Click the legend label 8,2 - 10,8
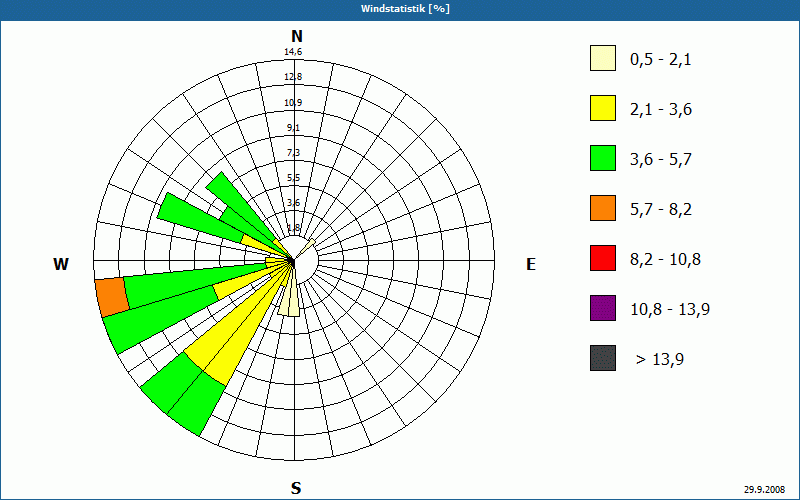Image resolution: width=800 pixels, height=500 pixels. coord(665,260)
